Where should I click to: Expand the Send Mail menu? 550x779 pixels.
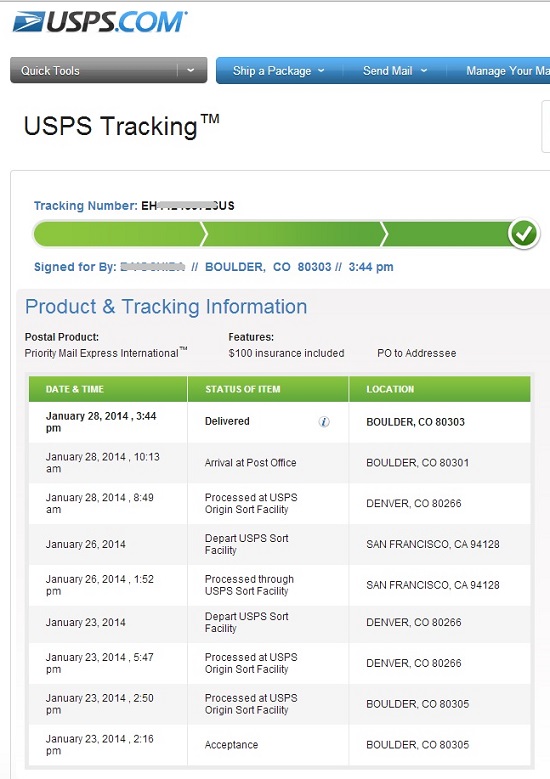pos(395,71)
